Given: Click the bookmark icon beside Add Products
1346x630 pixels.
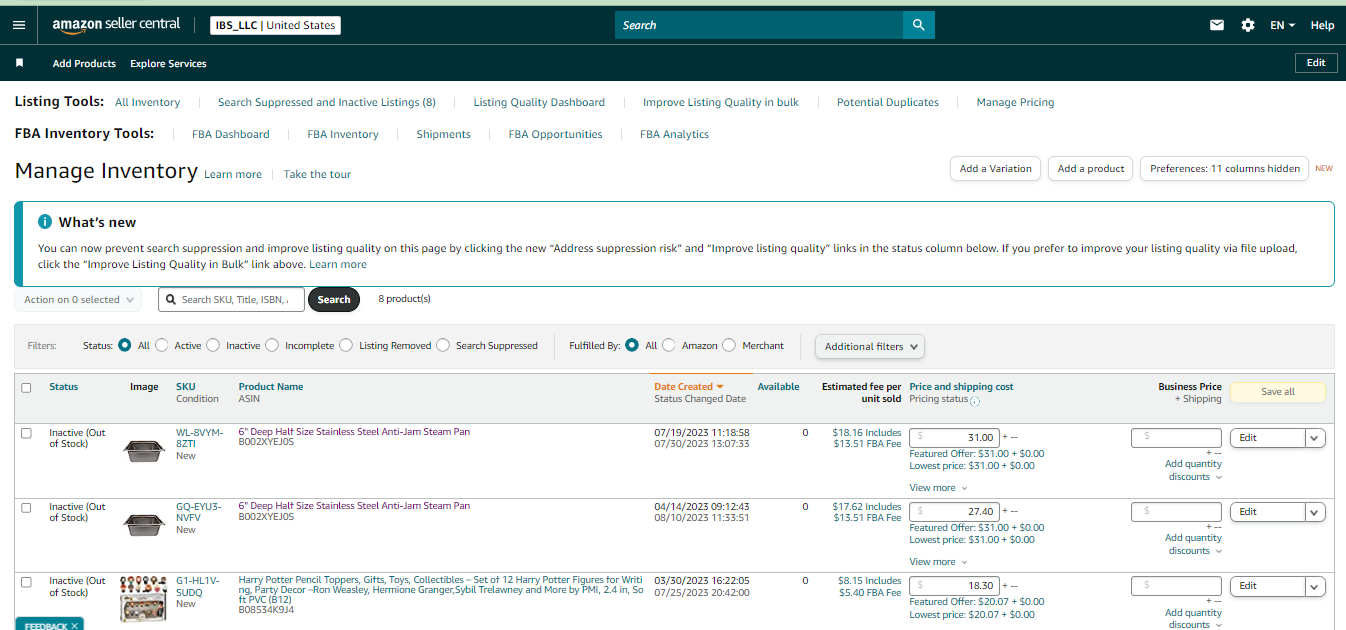Looking at the screenshot, I should (x=19, y=63).
